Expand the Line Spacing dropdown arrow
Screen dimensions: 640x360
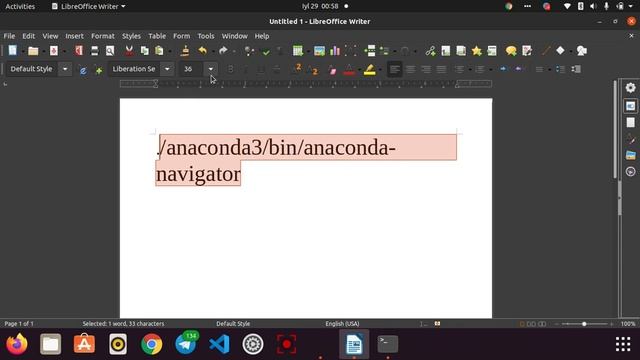tap(549, 70)
